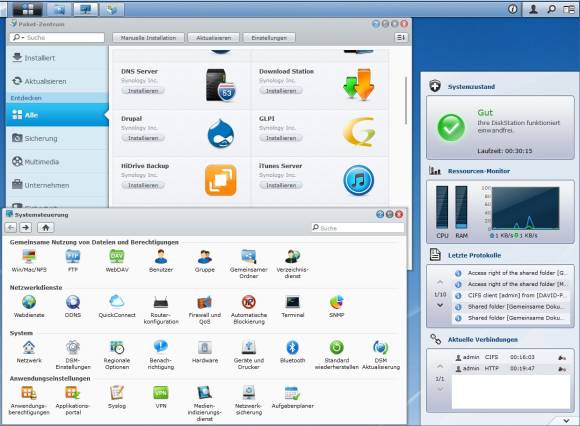Click the Systemsteuerung search field
This screenshot has height=426, width=580.
pyautogui.click(x=358, y=228)
